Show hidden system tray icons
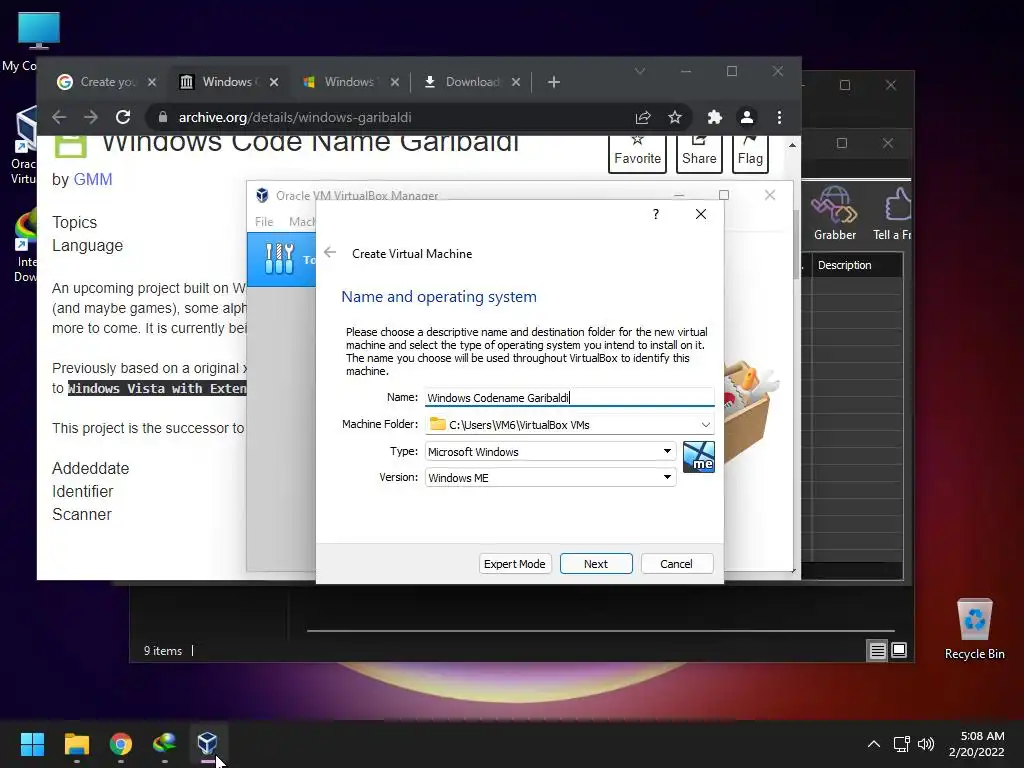 pyautogui.click(x=874, y=744)
